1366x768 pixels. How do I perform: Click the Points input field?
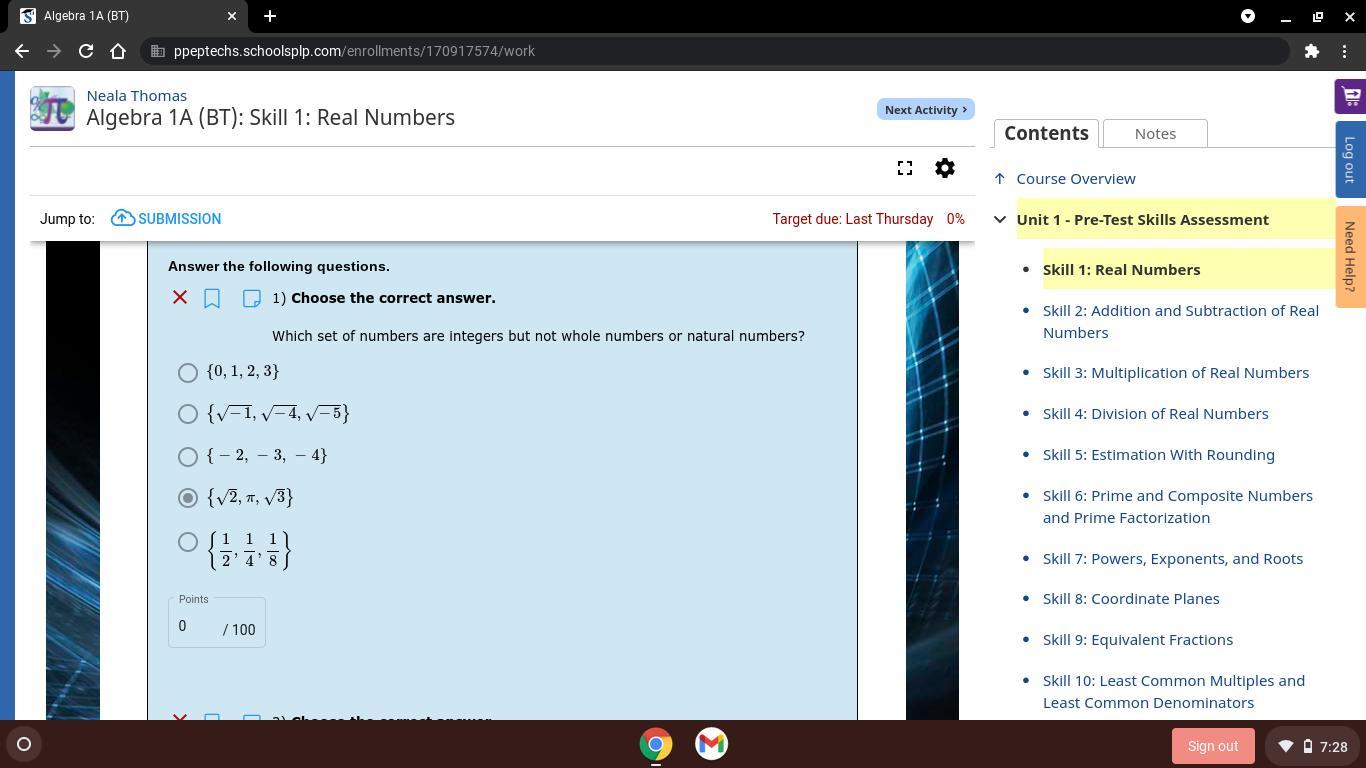[x=197, y=626]
